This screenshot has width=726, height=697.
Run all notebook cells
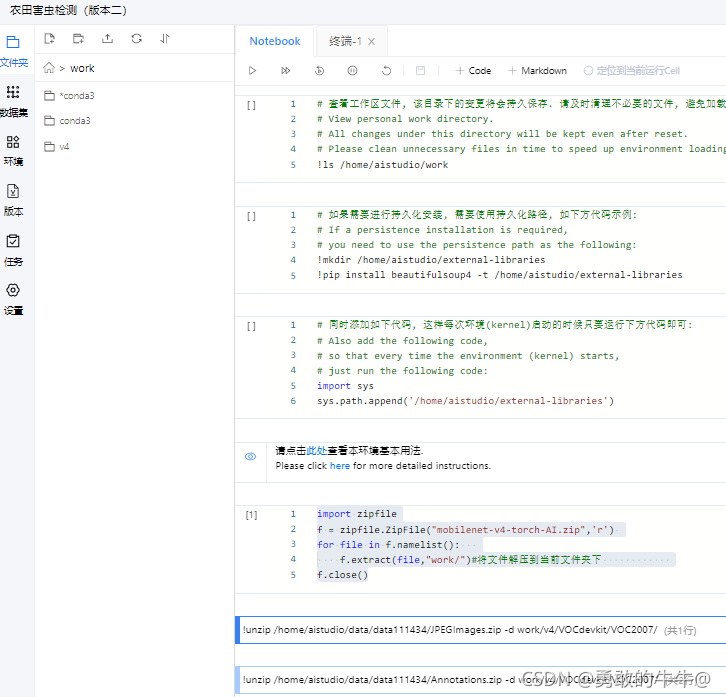[x=286, y=71]
